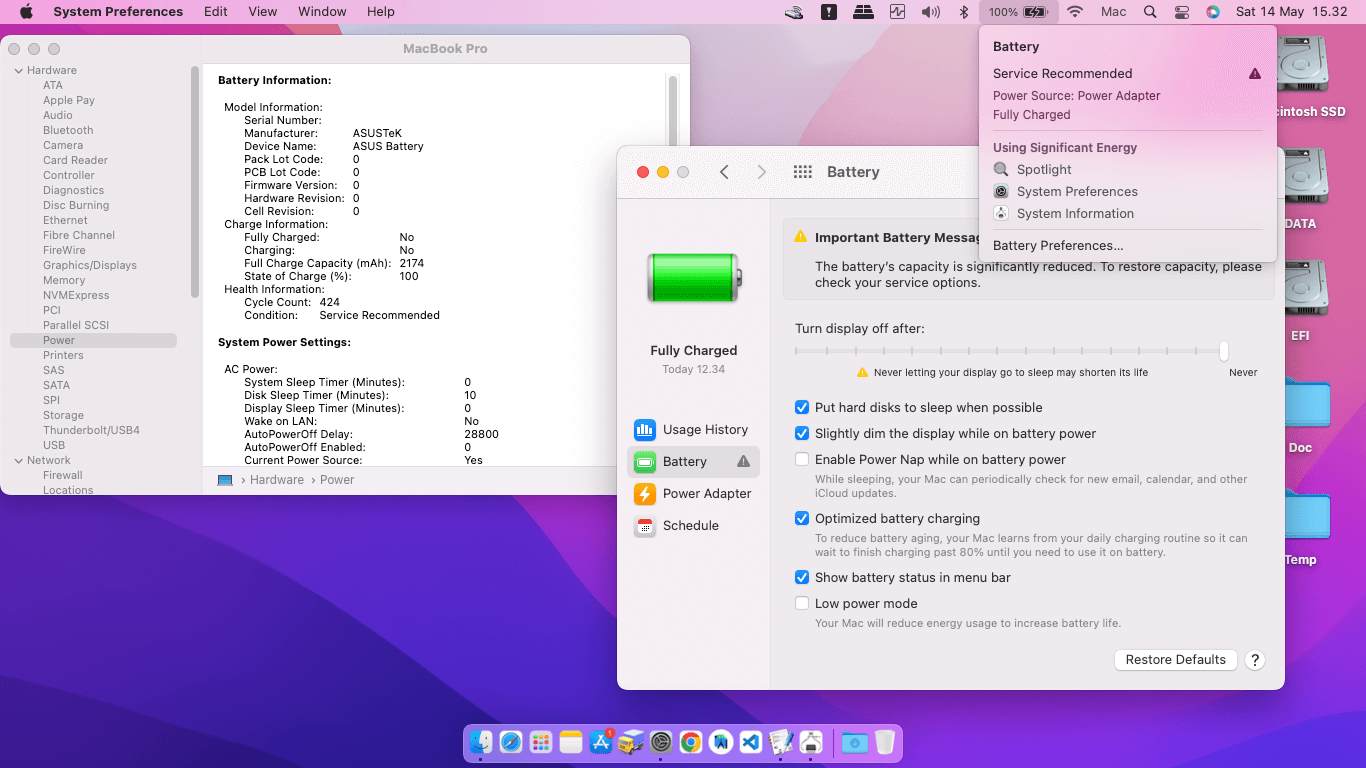
Task: Open the View menu
Action: click(263, 12)
